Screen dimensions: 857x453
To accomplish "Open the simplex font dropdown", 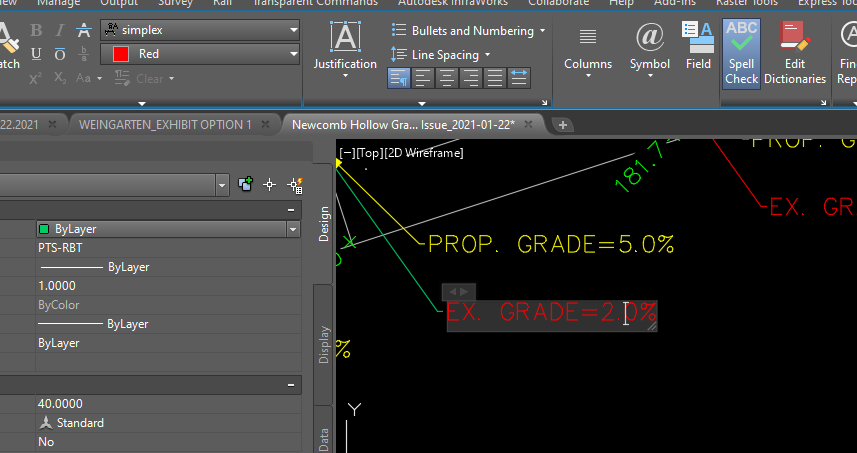I will [200, 30].
